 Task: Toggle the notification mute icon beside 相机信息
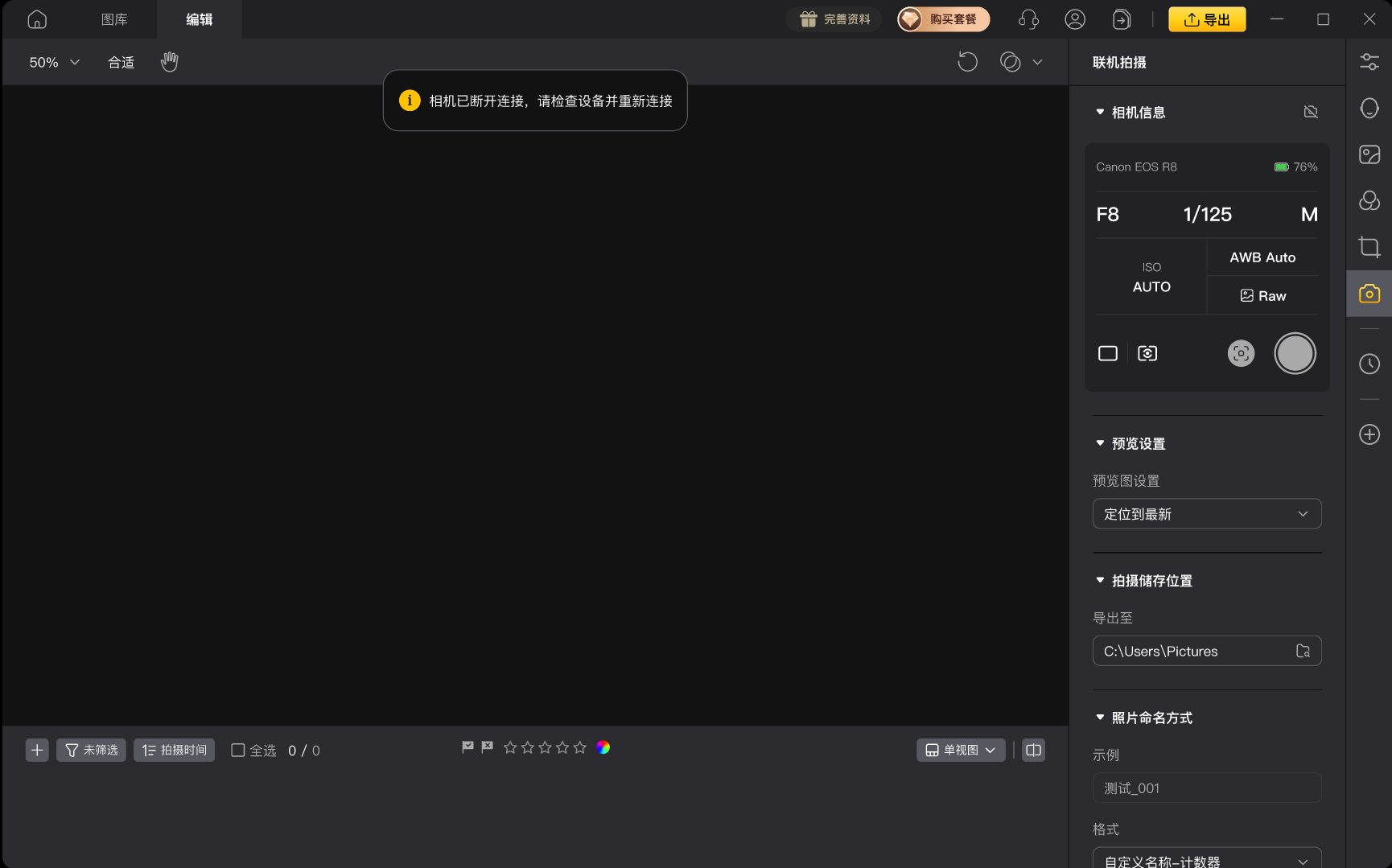(x=1311, y=112)
